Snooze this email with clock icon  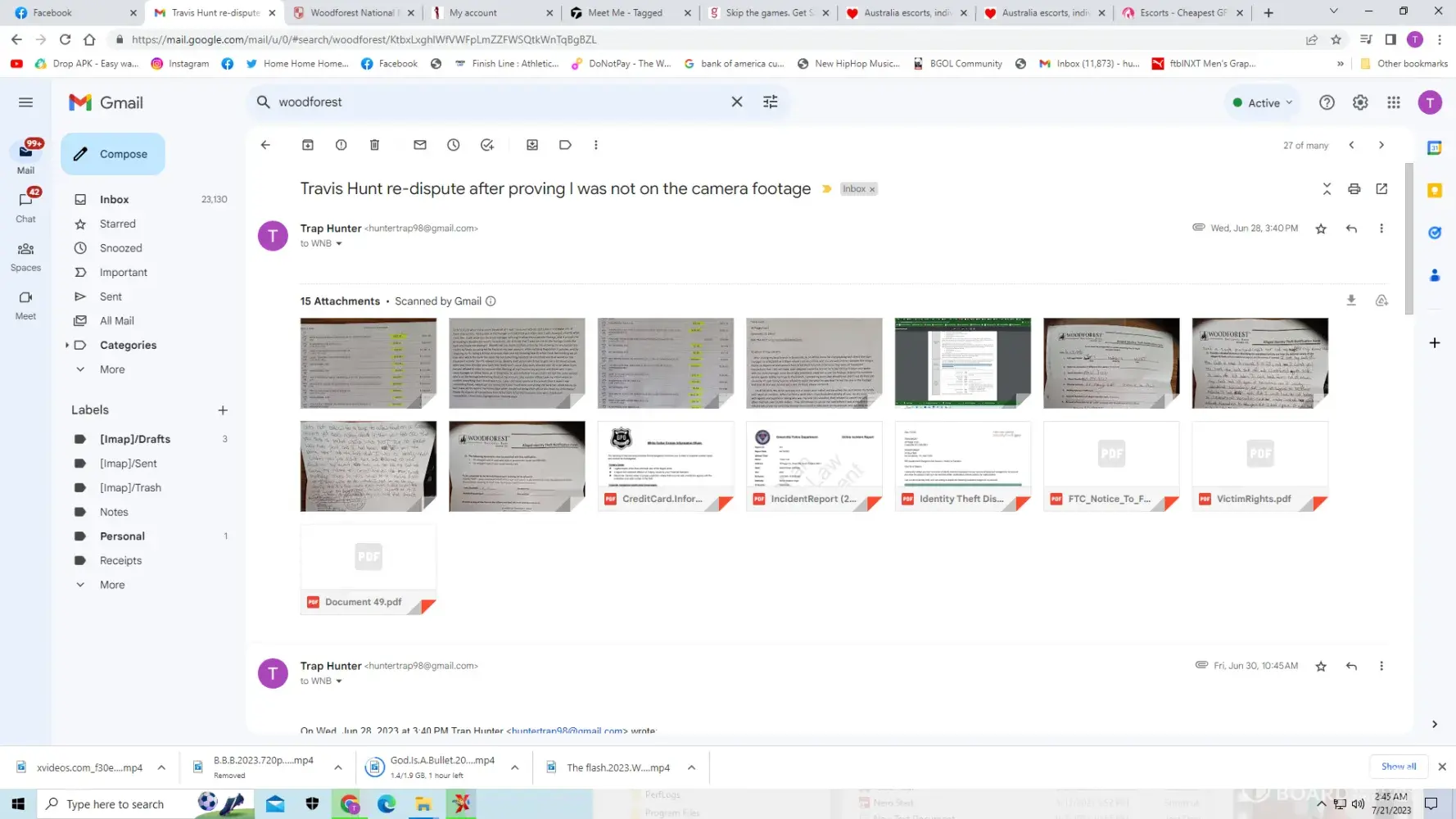[x=453, y=145]
